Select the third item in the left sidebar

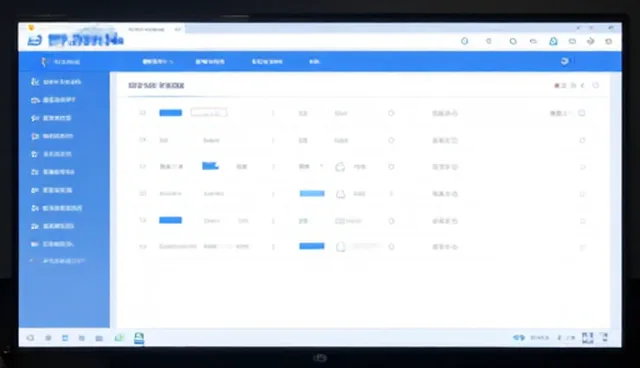coord(51,118)
